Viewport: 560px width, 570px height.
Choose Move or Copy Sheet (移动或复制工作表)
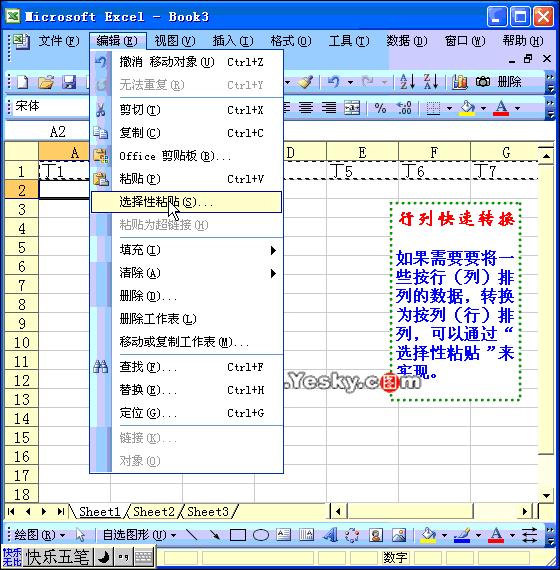pos(187,342)
